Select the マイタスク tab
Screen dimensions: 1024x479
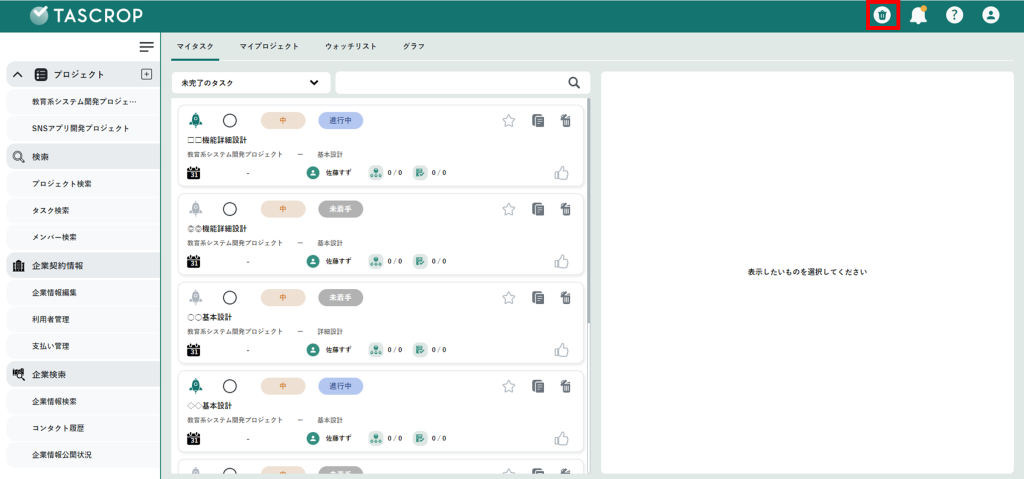[x=195, y=46]
